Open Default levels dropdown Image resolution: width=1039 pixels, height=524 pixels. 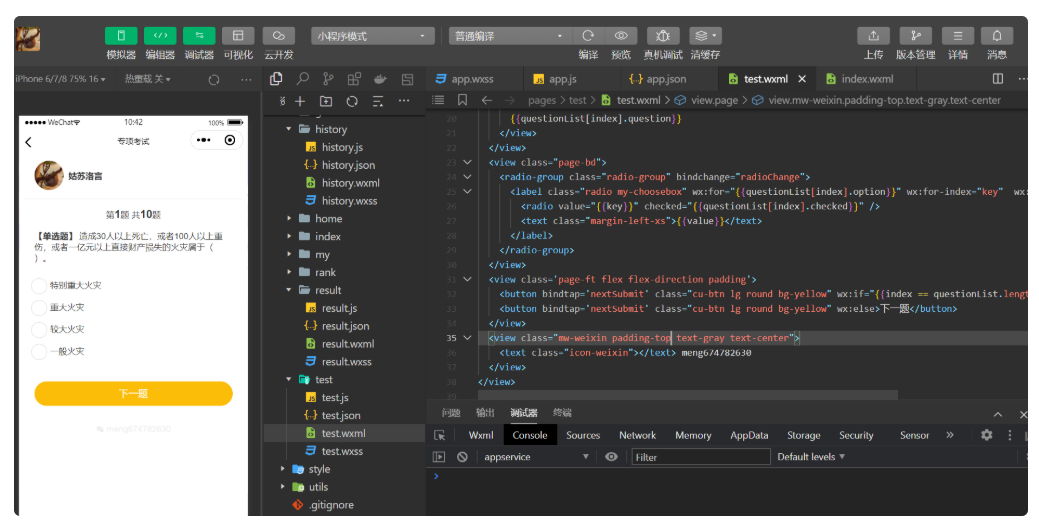point(811,456)
